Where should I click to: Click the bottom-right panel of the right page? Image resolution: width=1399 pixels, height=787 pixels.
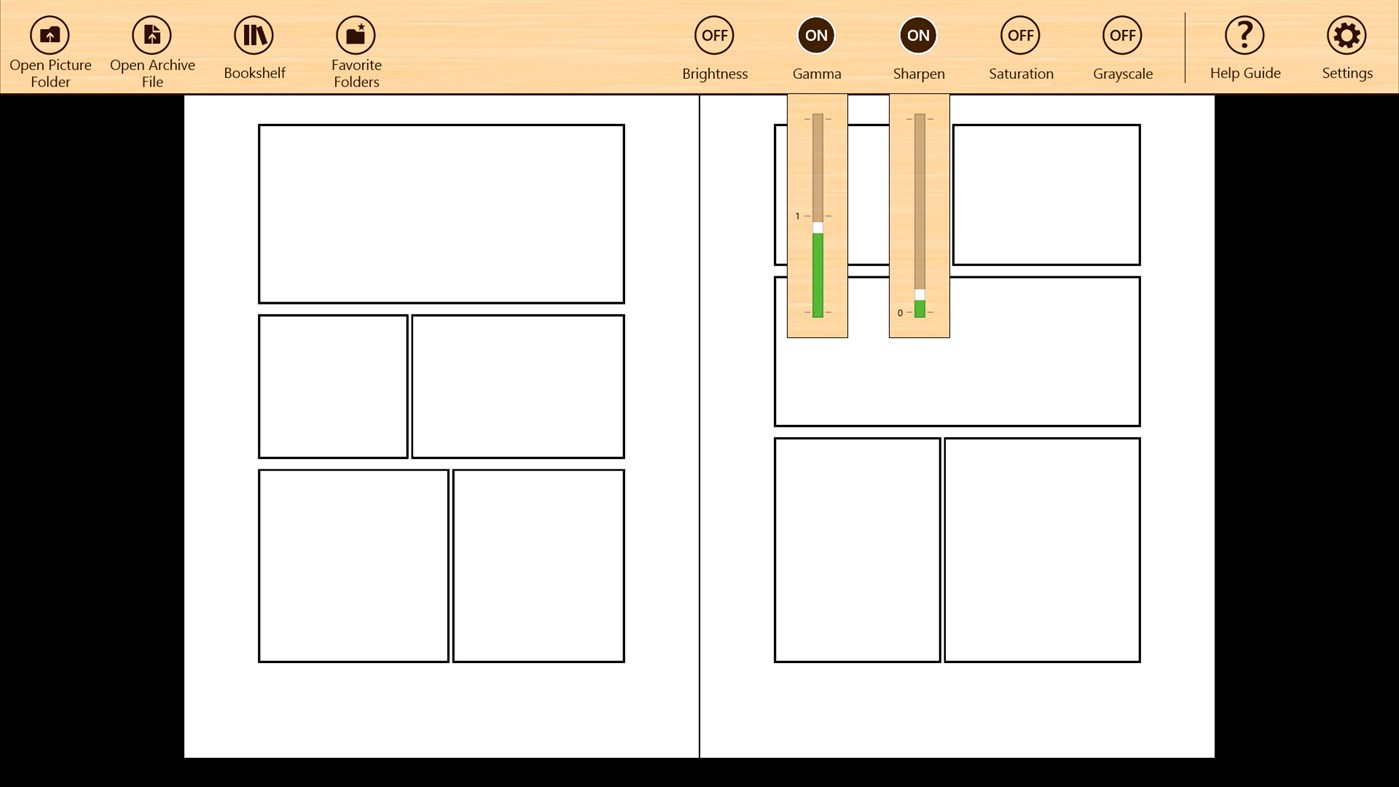click(1041, 548)
